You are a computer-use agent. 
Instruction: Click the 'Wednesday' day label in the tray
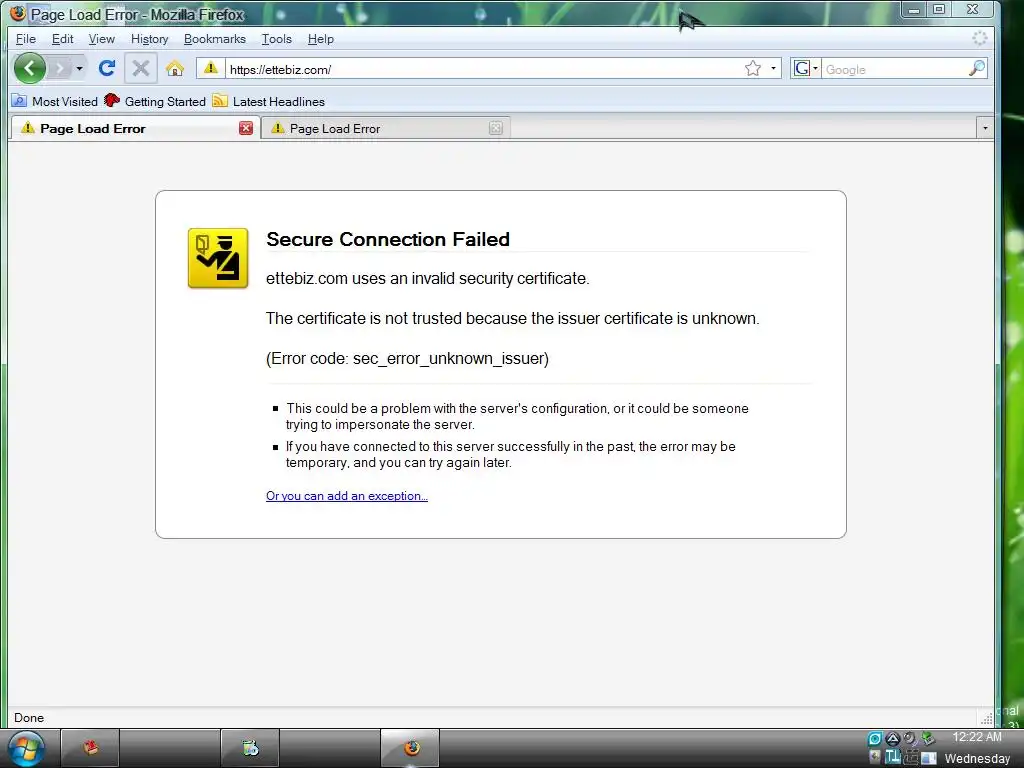(977, 758)
